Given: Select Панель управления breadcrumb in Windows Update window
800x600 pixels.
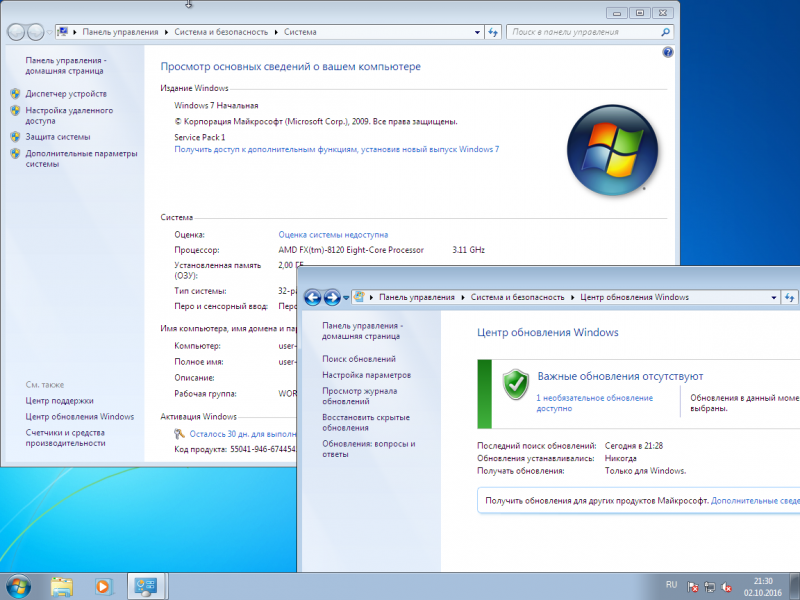Looking at the screenshot, I should (x=417, y=297).
